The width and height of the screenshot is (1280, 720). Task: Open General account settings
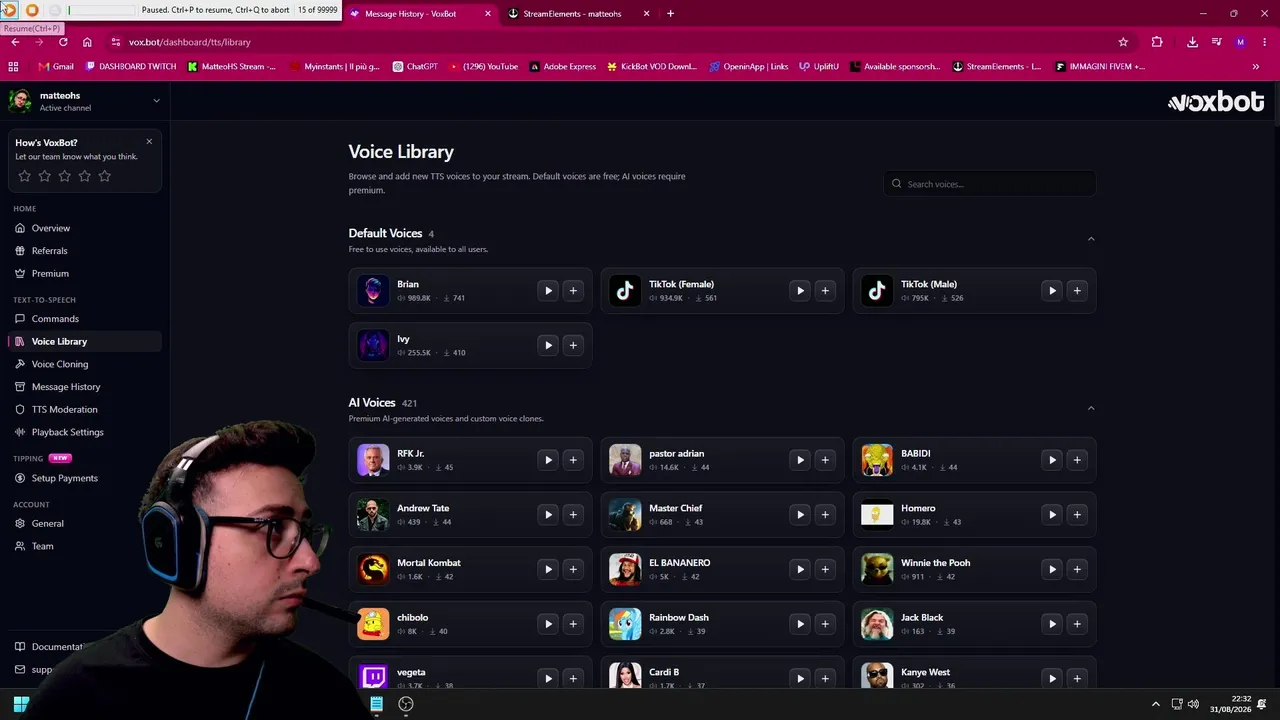pos(85,524)
